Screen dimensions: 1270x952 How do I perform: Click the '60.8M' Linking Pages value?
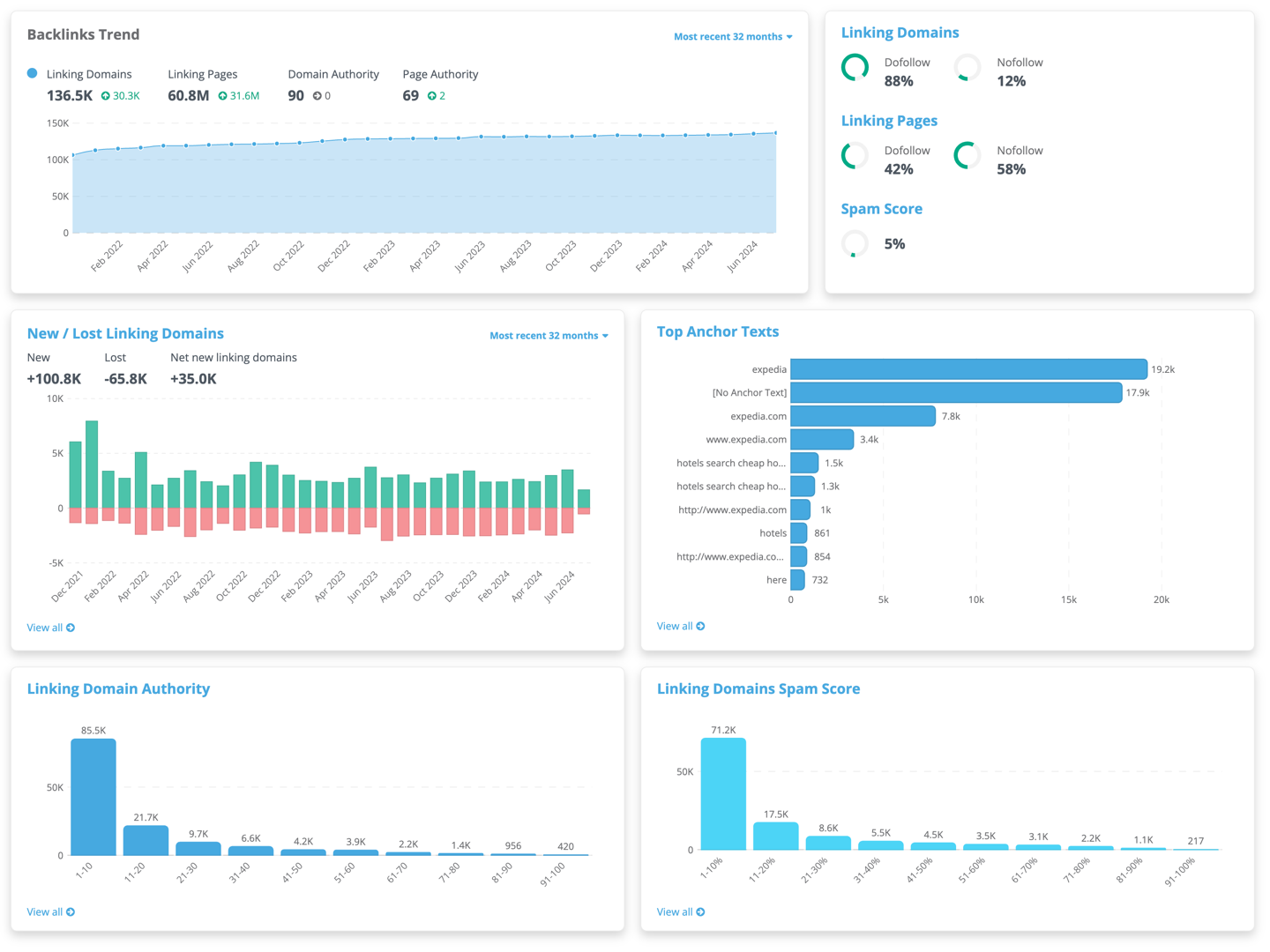189,95
